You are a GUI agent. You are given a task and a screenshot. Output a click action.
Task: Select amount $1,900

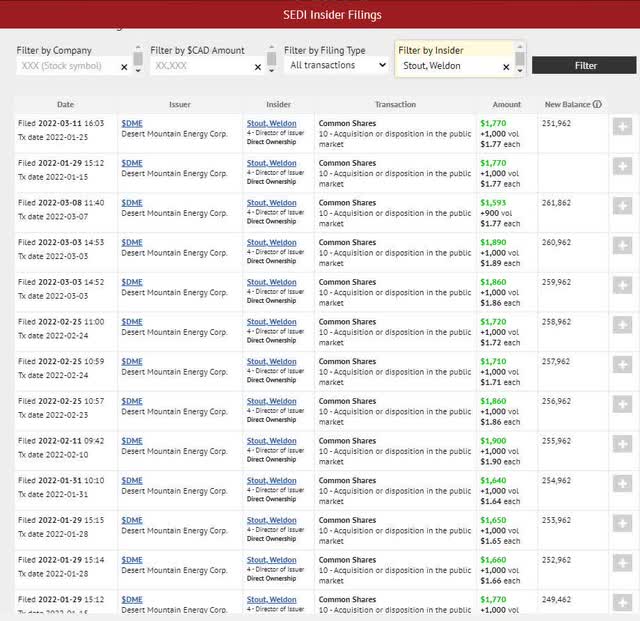pos(493,441)
